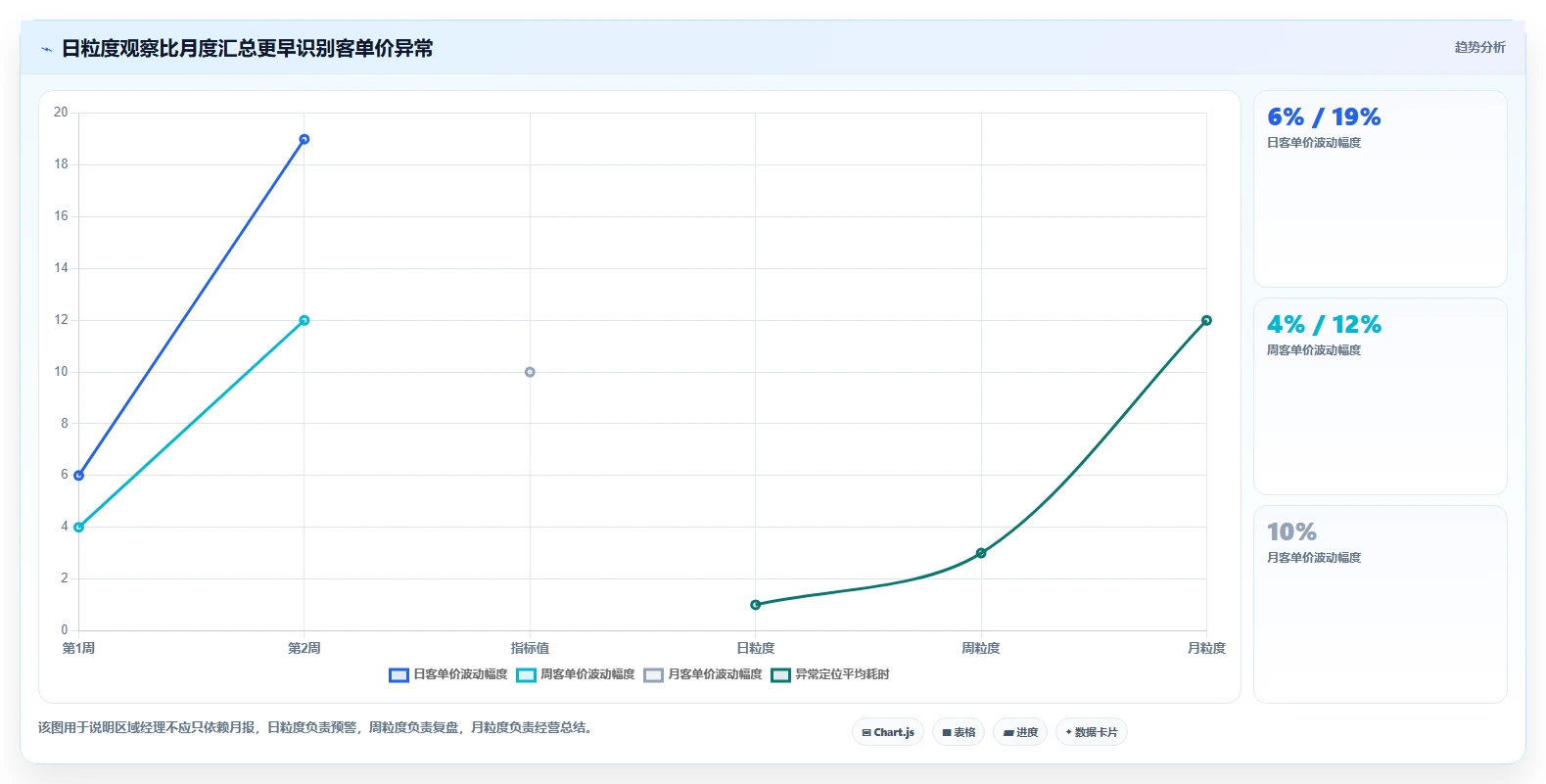Click the cyan data point at 第2周 (12)
The image size is (1546, 784).
(x=305, y=320)
